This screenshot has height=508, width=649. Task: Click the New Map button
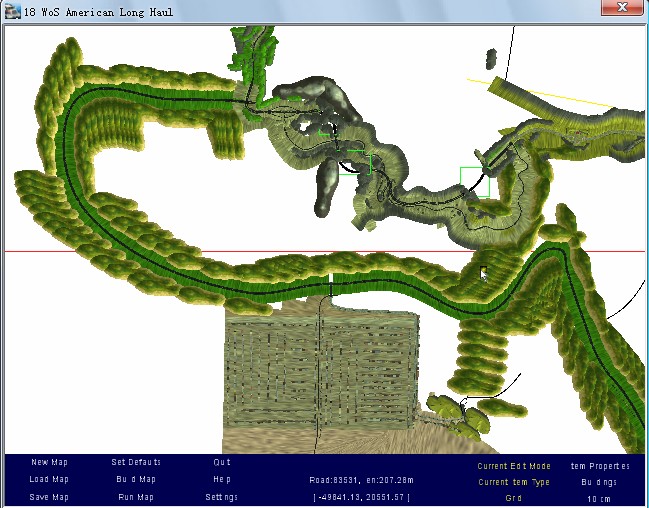click(x=49, y=462)
